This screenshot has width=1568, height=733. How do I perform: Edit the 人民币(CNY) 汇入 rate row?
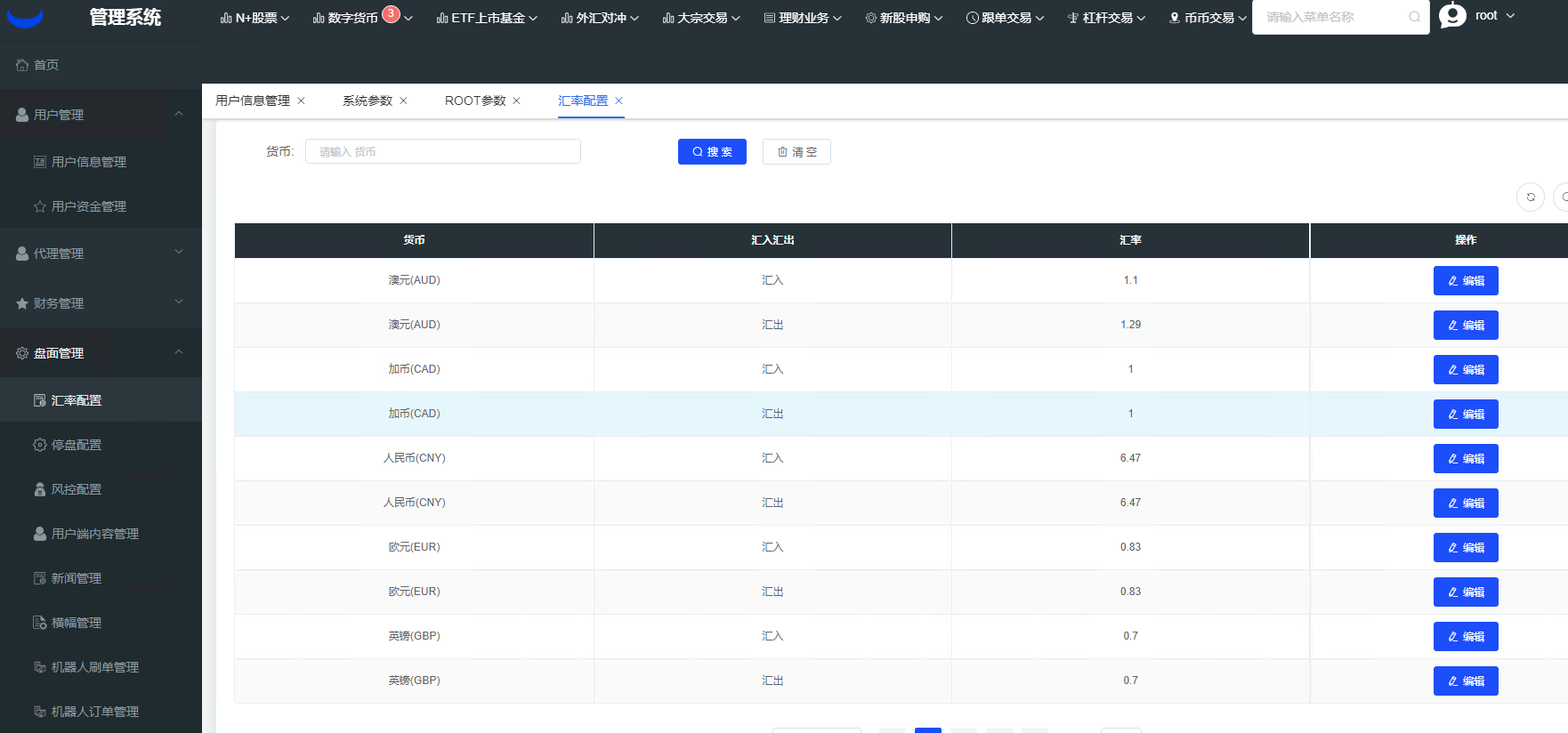[1465, 459]
